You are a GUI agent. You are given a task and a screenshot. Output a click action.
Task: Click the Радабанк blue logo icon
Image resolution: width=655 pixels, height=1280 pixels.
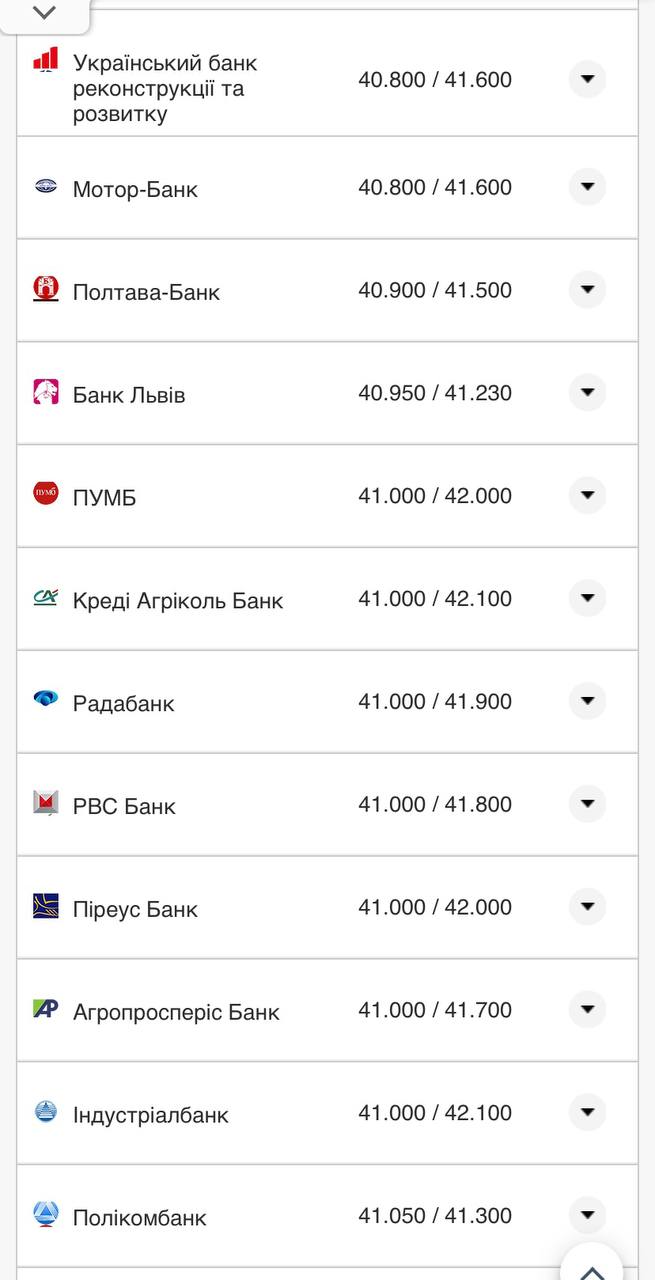pos(46,699)
